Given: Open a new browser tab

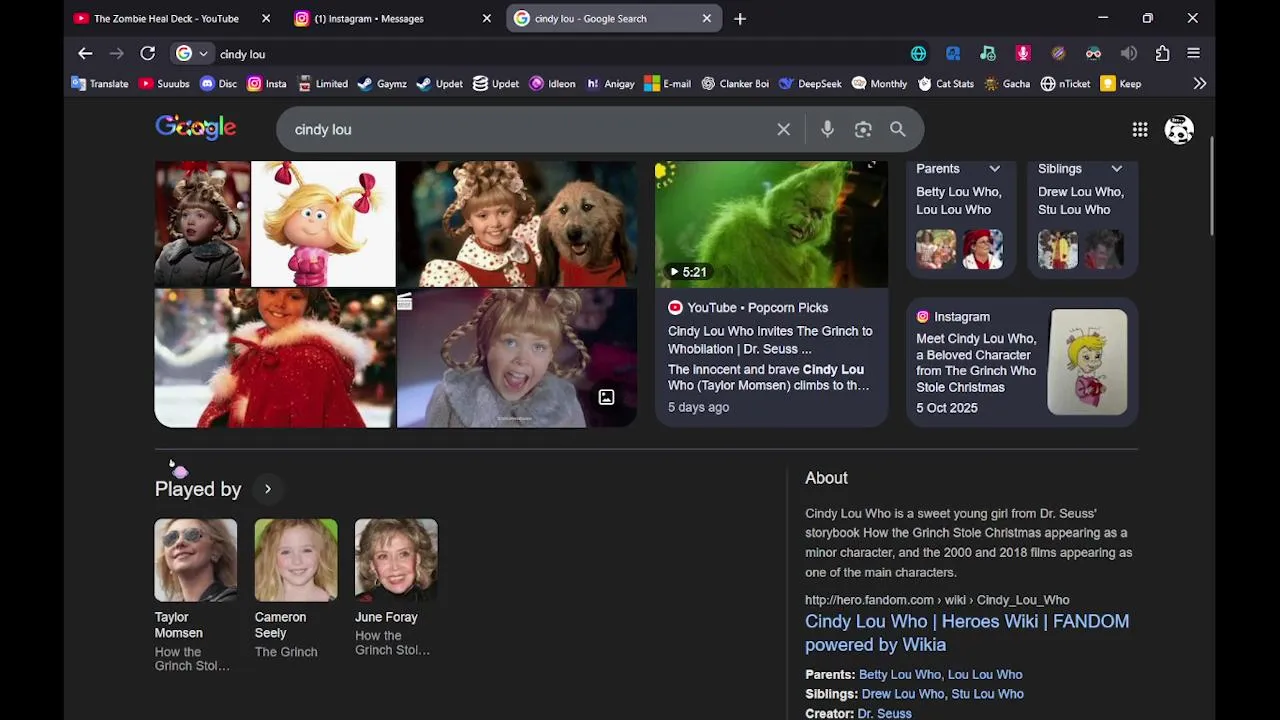Looking at the screenshot, I should point(740,18).
